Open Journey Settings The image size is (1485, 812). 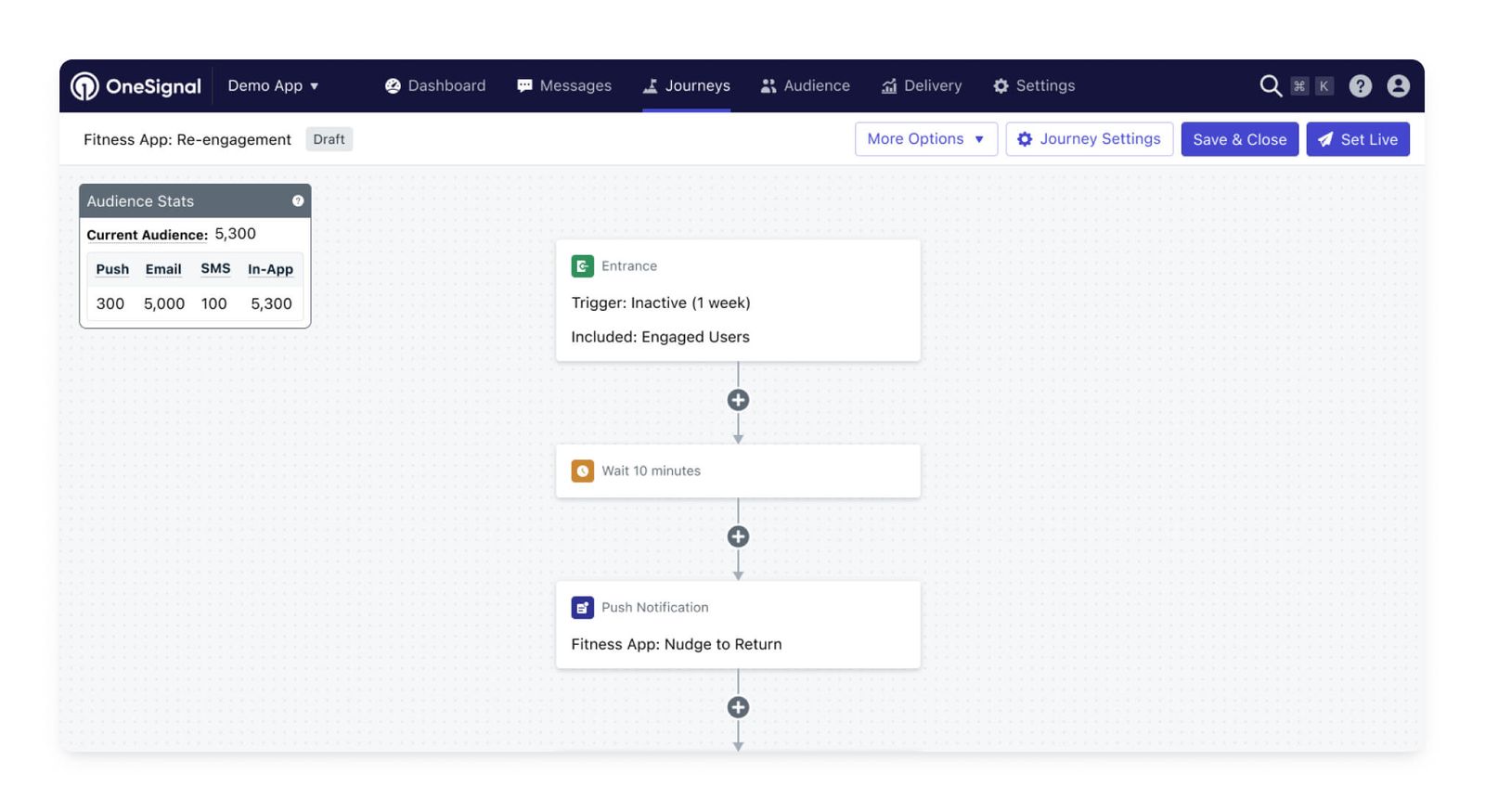click(1089, 139)
